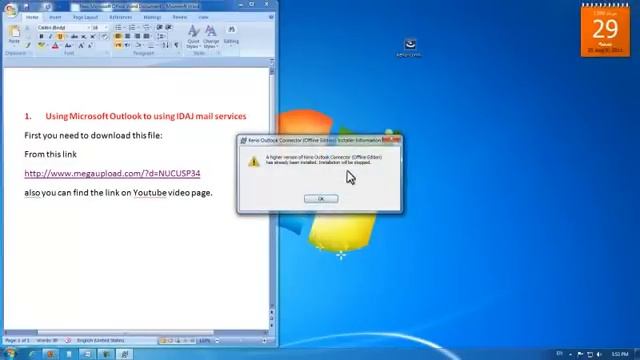Toggle Subscript formatting in Word
640x360 pixels.
coord(84,36)
